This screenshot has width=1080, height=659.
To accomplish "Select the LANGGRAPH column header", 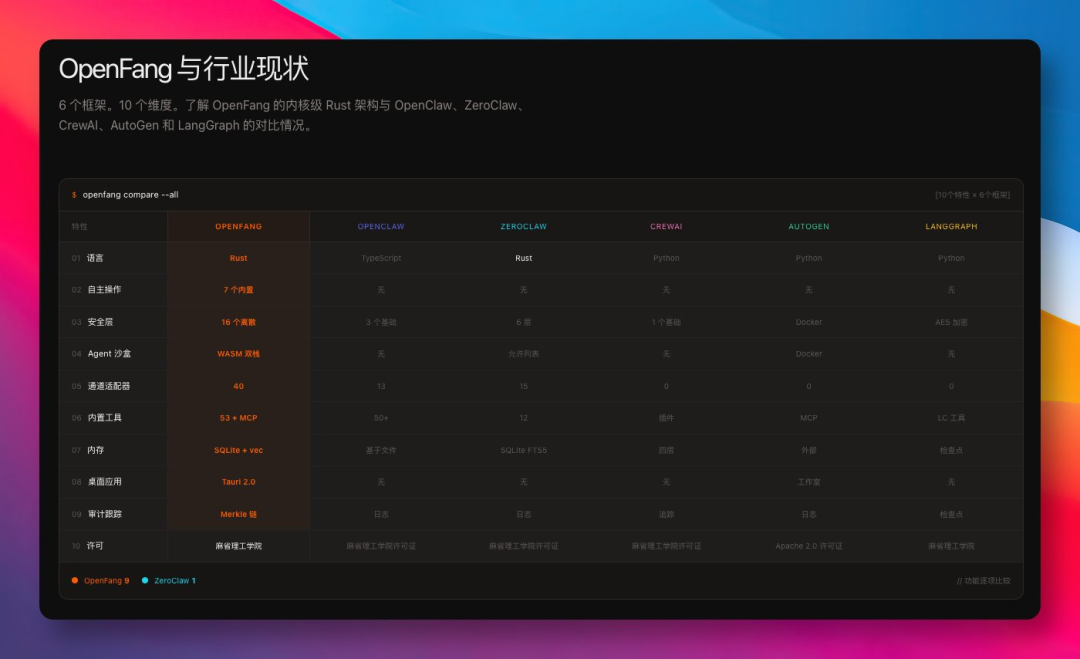I will (951, 226).
